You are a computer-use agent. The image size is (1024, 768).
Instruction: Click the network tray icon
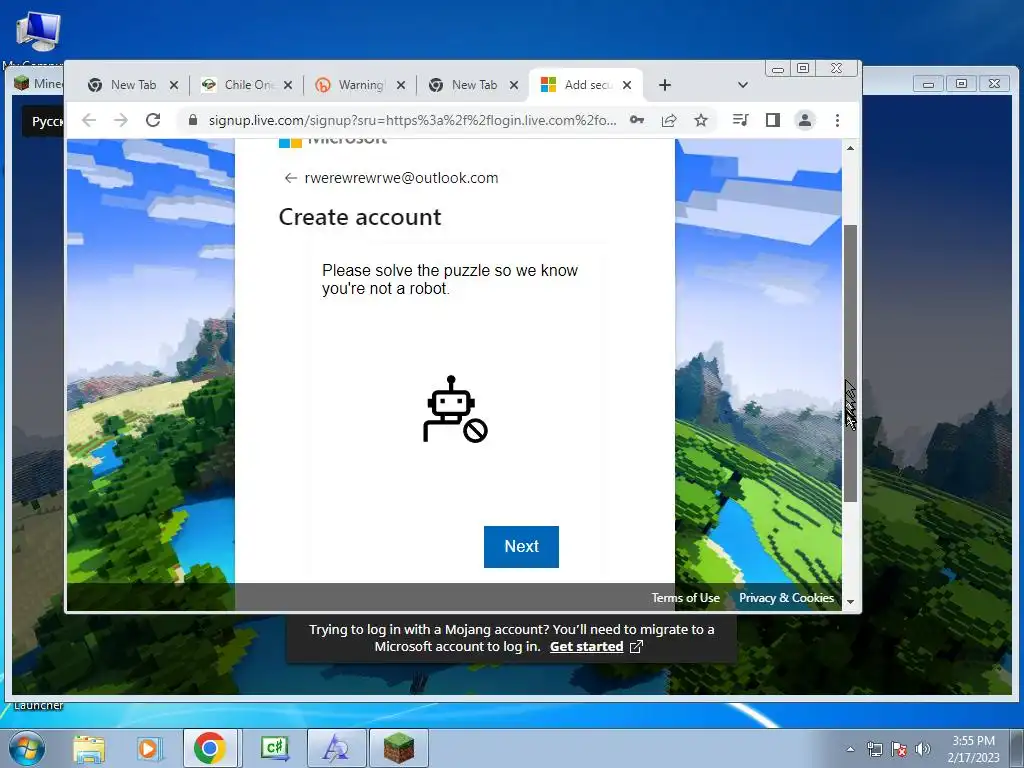tap(875, 749)
